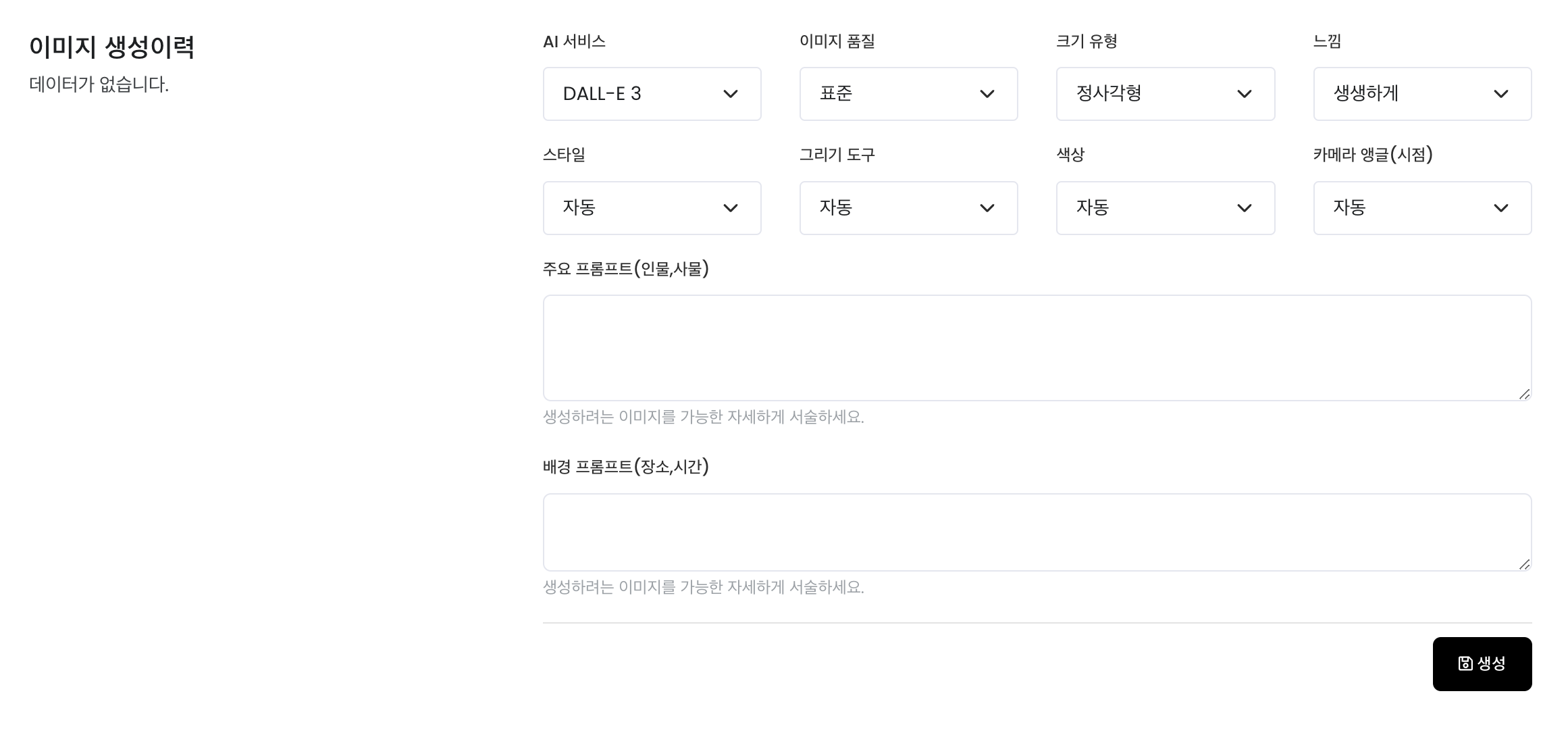Click the chevron arrow in 스타일 box

(731, 208)
